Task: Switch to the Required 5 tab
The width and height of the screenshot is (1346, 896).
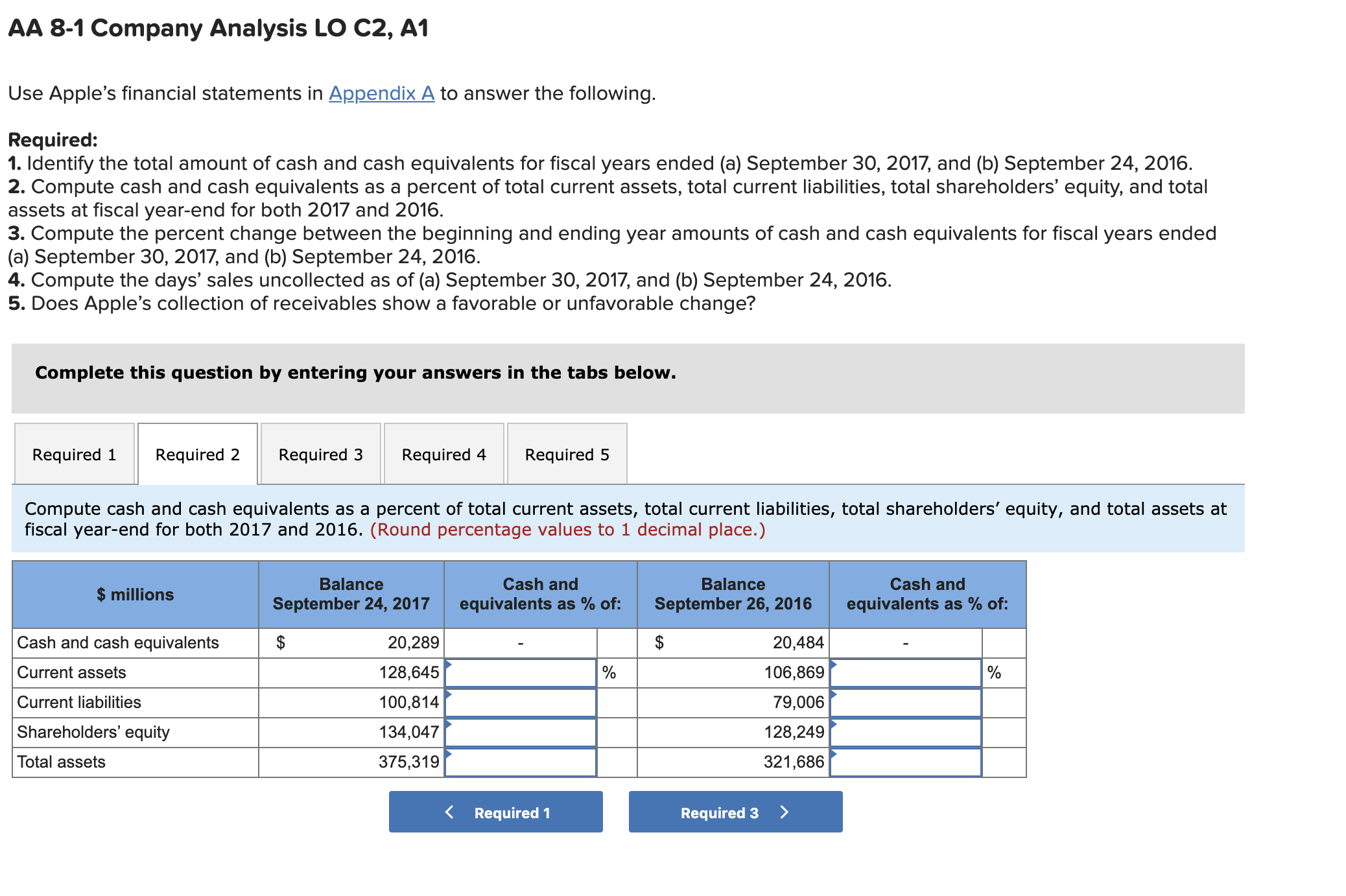Action: [x=567, y=454]
